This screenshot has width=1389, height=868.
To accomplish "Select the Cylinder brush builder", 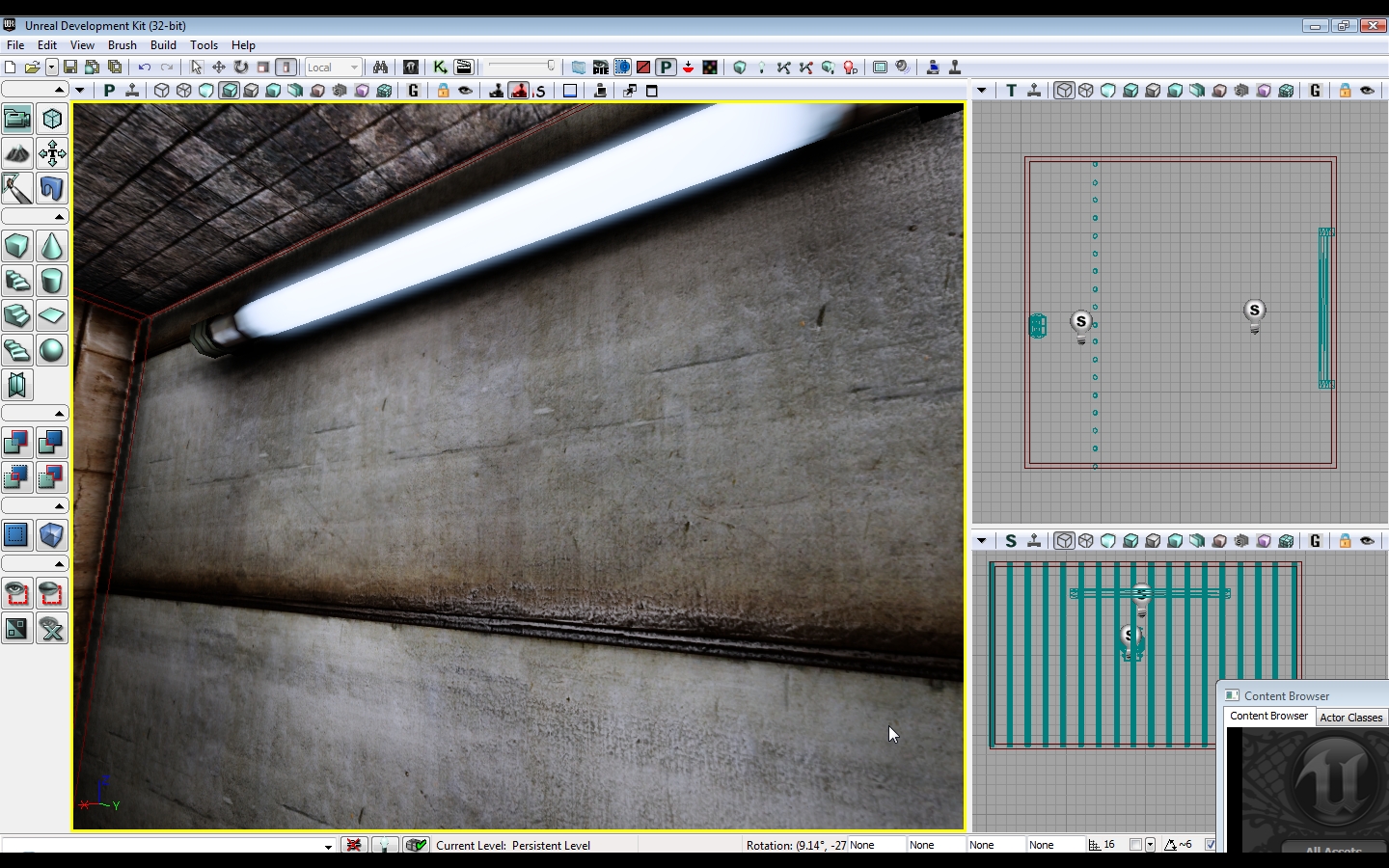I will pyautogui.click(x=52, y=281).
